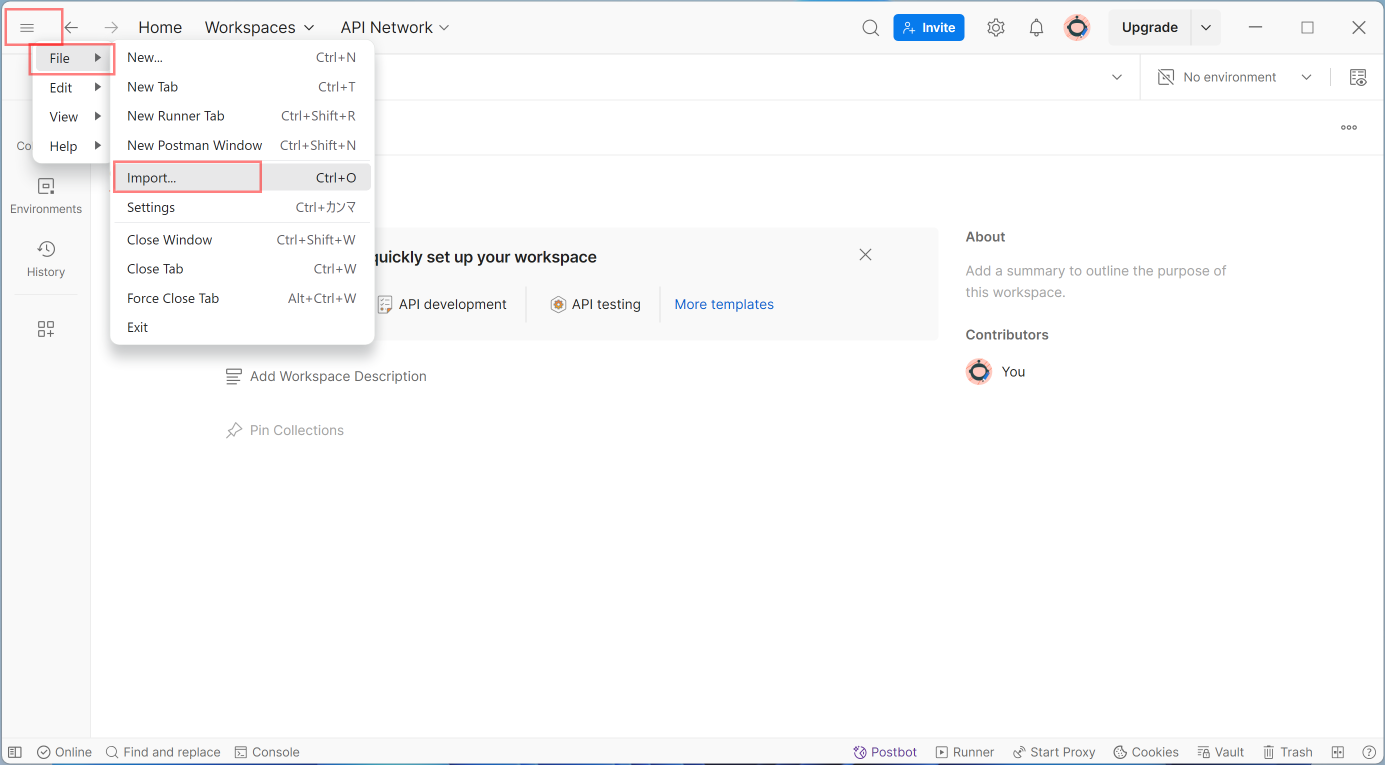Viewport: 1385px width, 765px height.
Task: Select Import from the File menu
Action: point(150,176)
